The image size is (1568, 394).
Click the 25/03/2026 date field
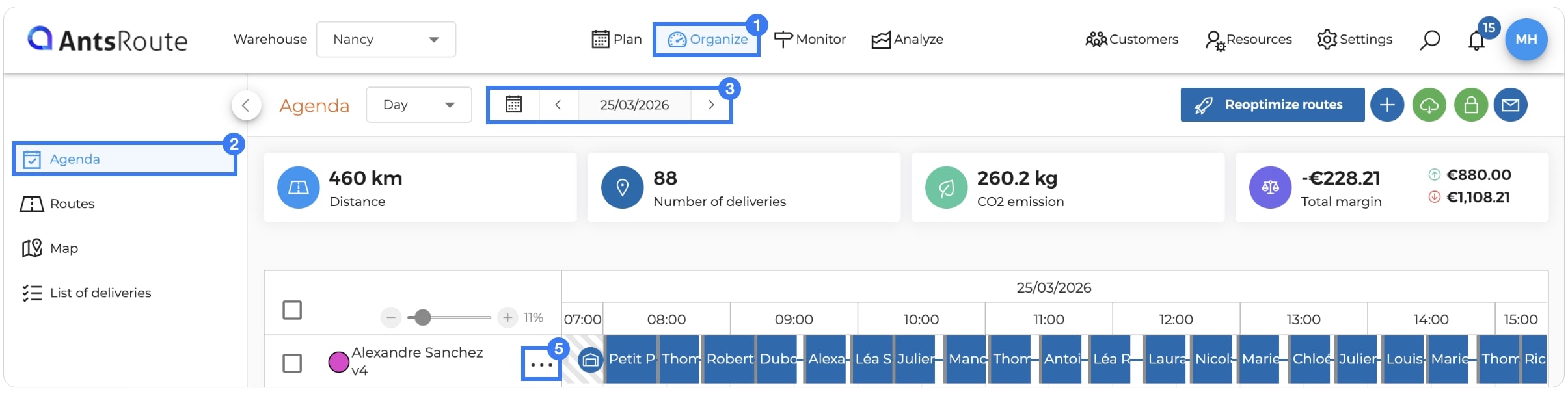point(634,105)
